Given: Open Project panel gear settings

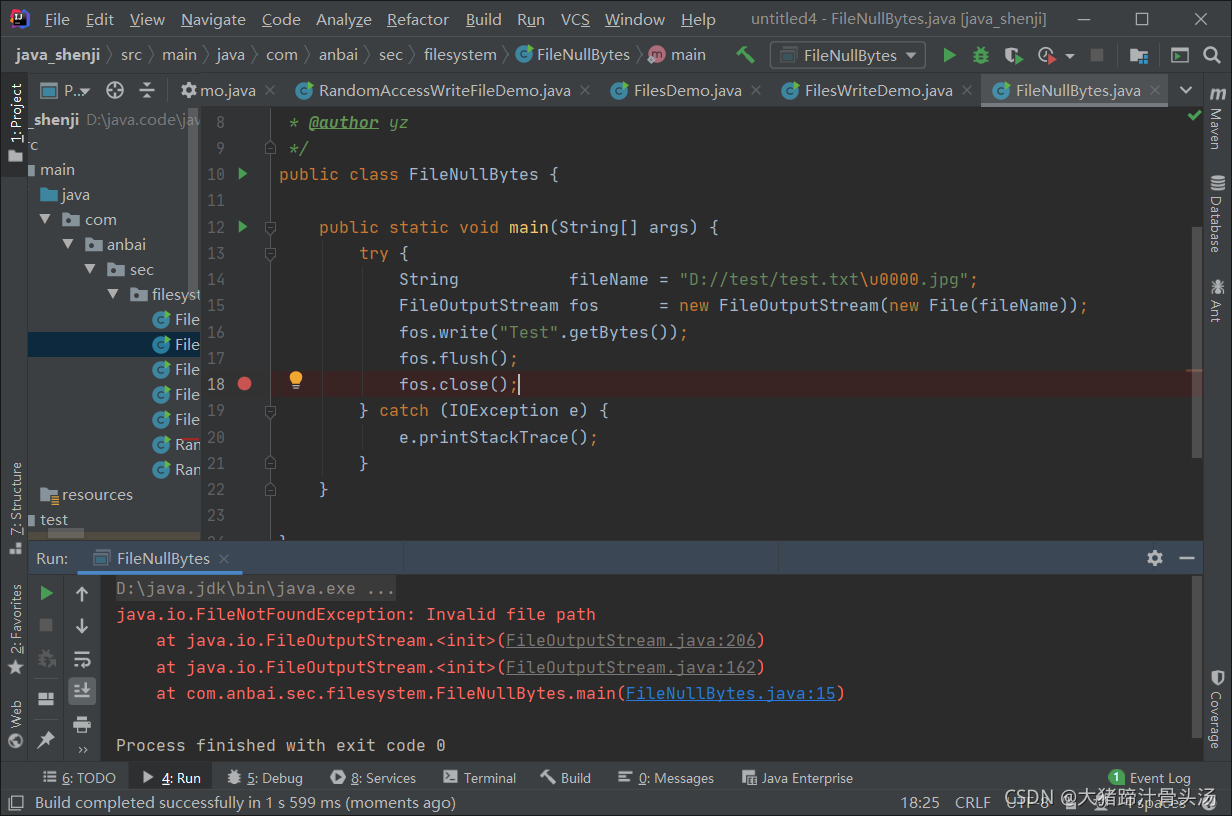Looking at the screenshot, I should coord(189,91).
